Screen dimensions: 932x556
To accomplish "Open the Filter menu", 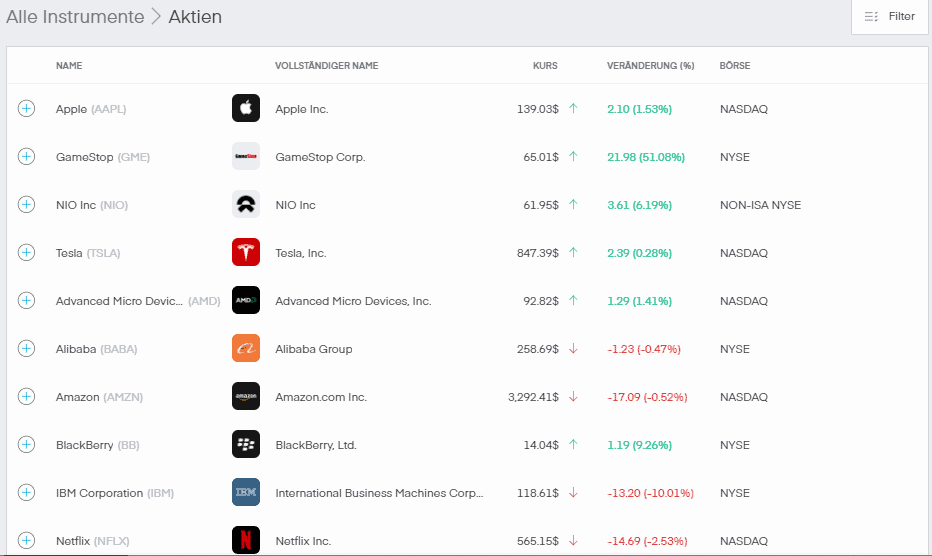I will click(889, 17).
